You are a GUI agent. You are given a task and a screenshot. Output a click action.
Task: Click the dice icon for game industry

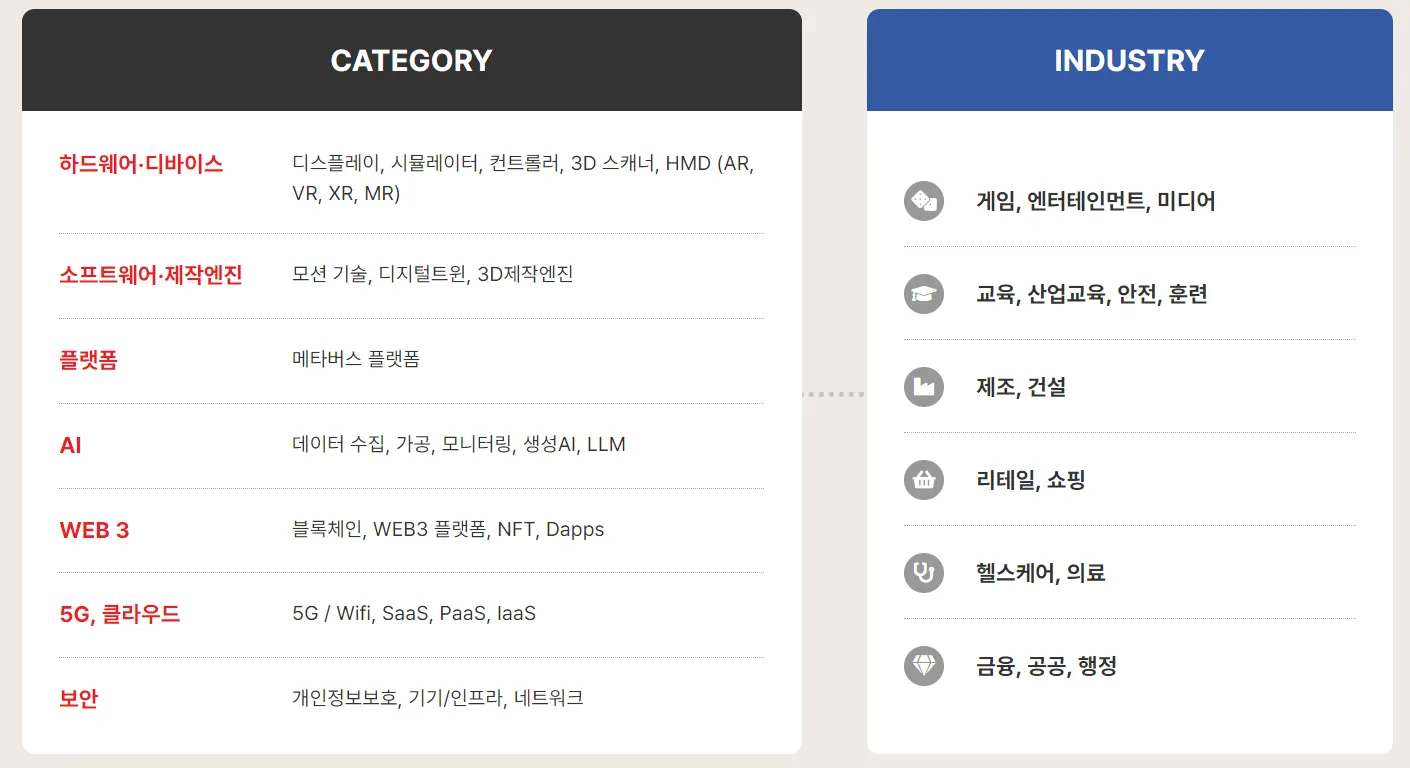point(923,201)
